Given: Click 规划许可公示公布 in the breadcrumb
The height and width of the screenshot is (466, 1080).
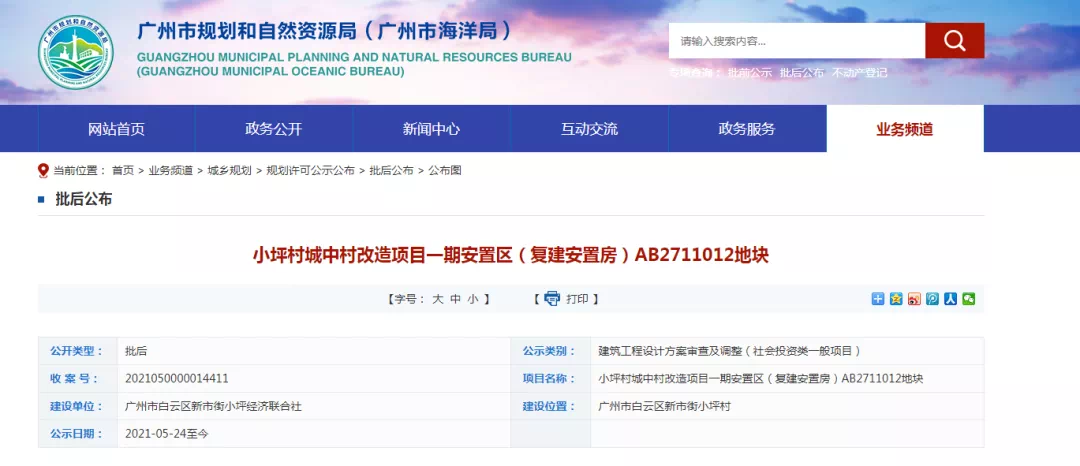Looking at the screenshot, I should point(310,171).
